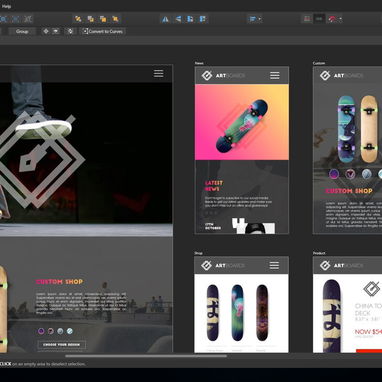Select the Custom artboard label
382x382 pixels.
pos(319,63)
